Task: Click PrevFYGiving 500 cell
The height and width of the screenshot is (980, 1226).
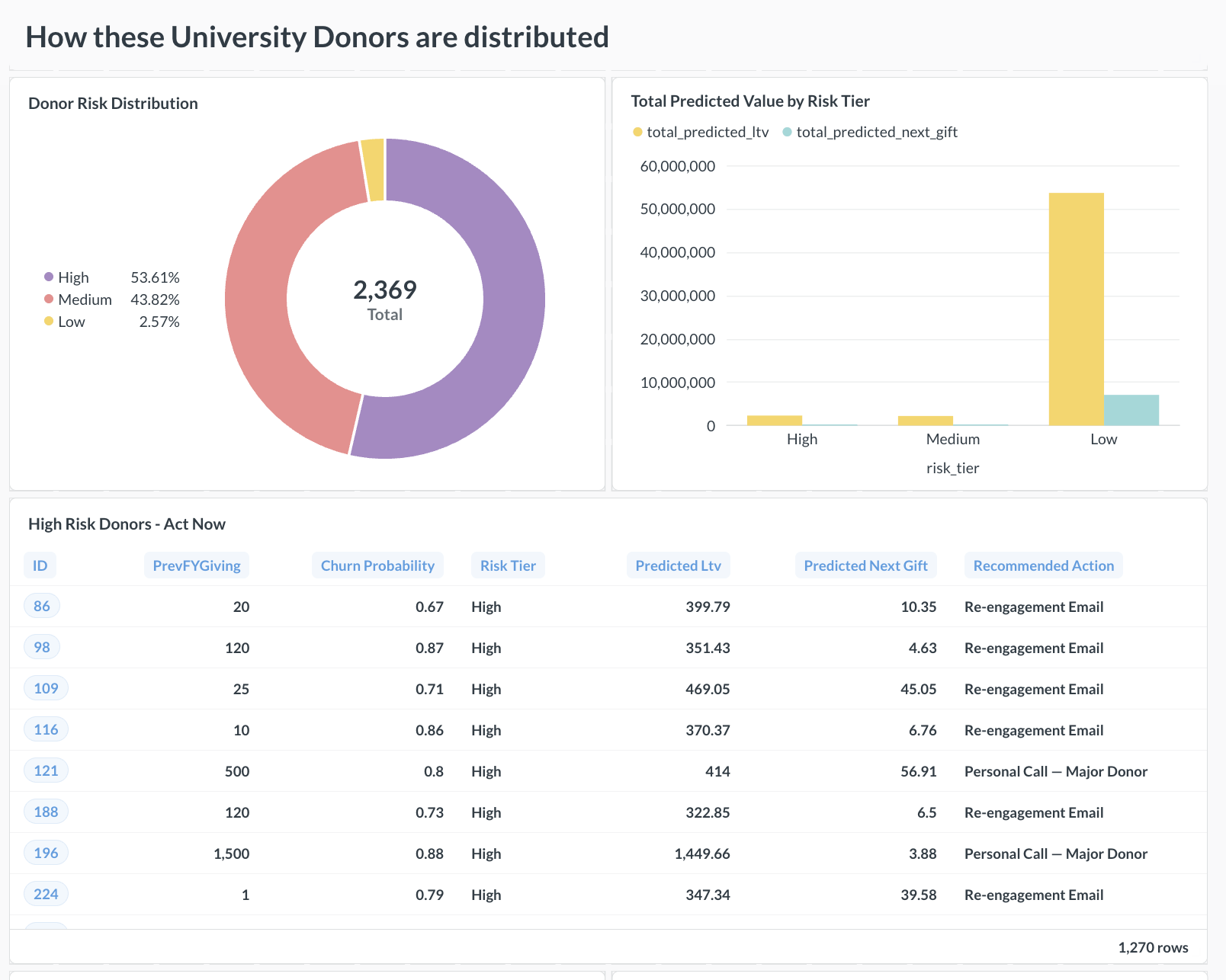Action: tap(237, 771)
